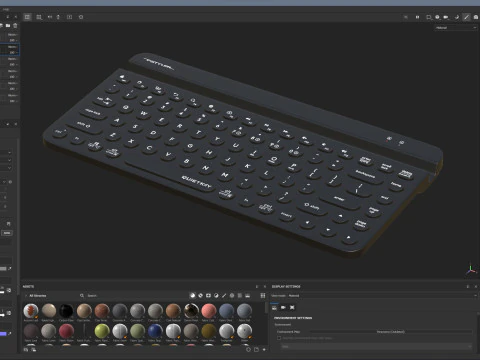
Task: Filter assets by filters half-circle icon
Action: [216, 296]
